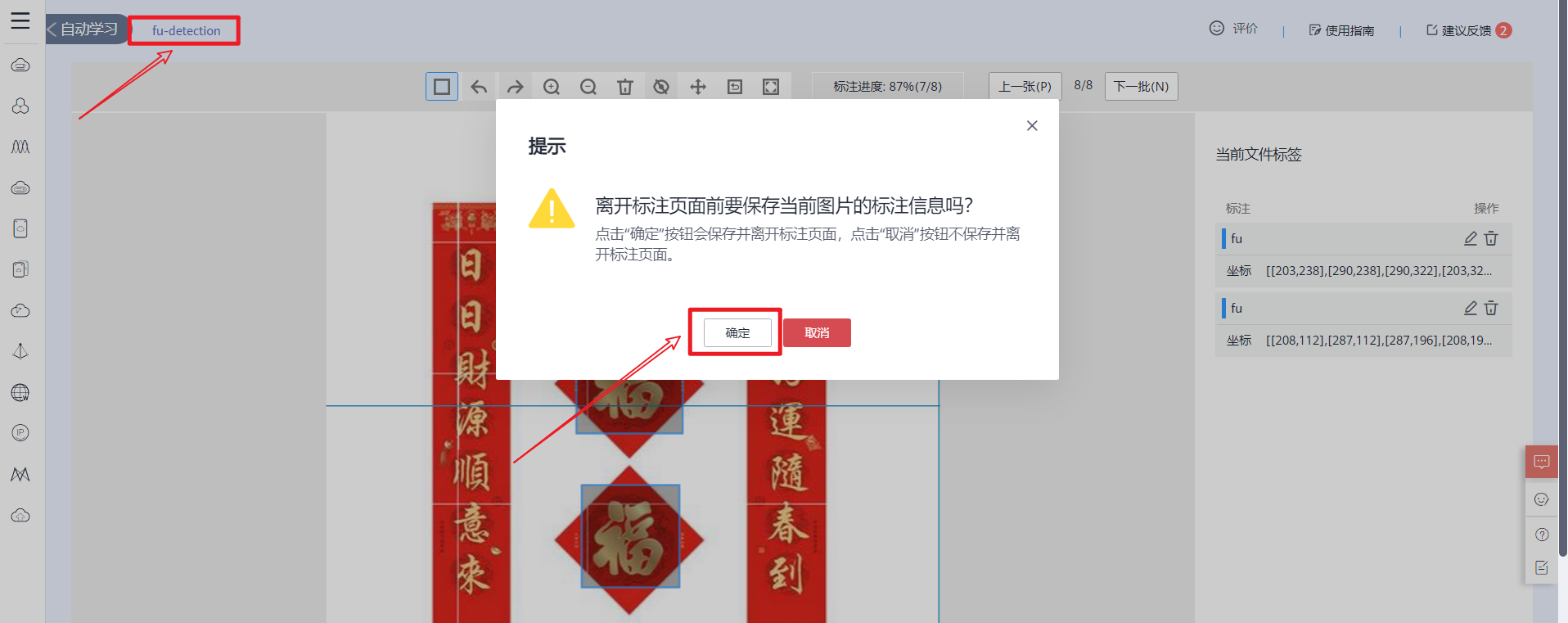
Task: Delete the first fu label
Action: [1491, 238]
